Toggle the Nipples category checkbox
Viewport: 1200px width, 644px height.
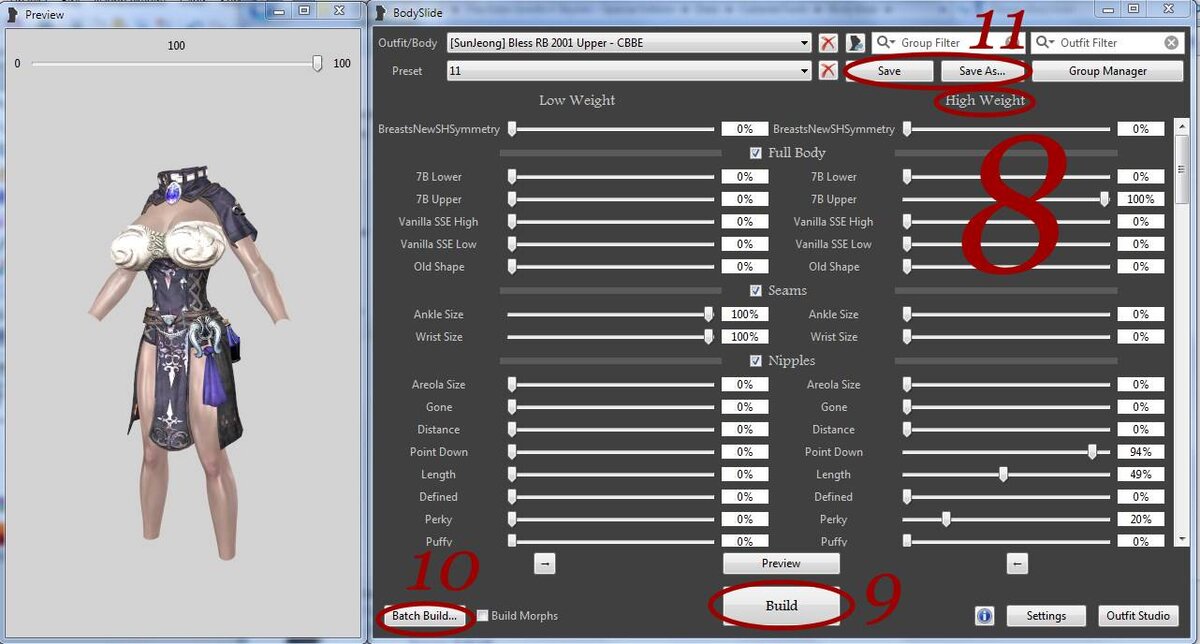(x=756, y=360)
